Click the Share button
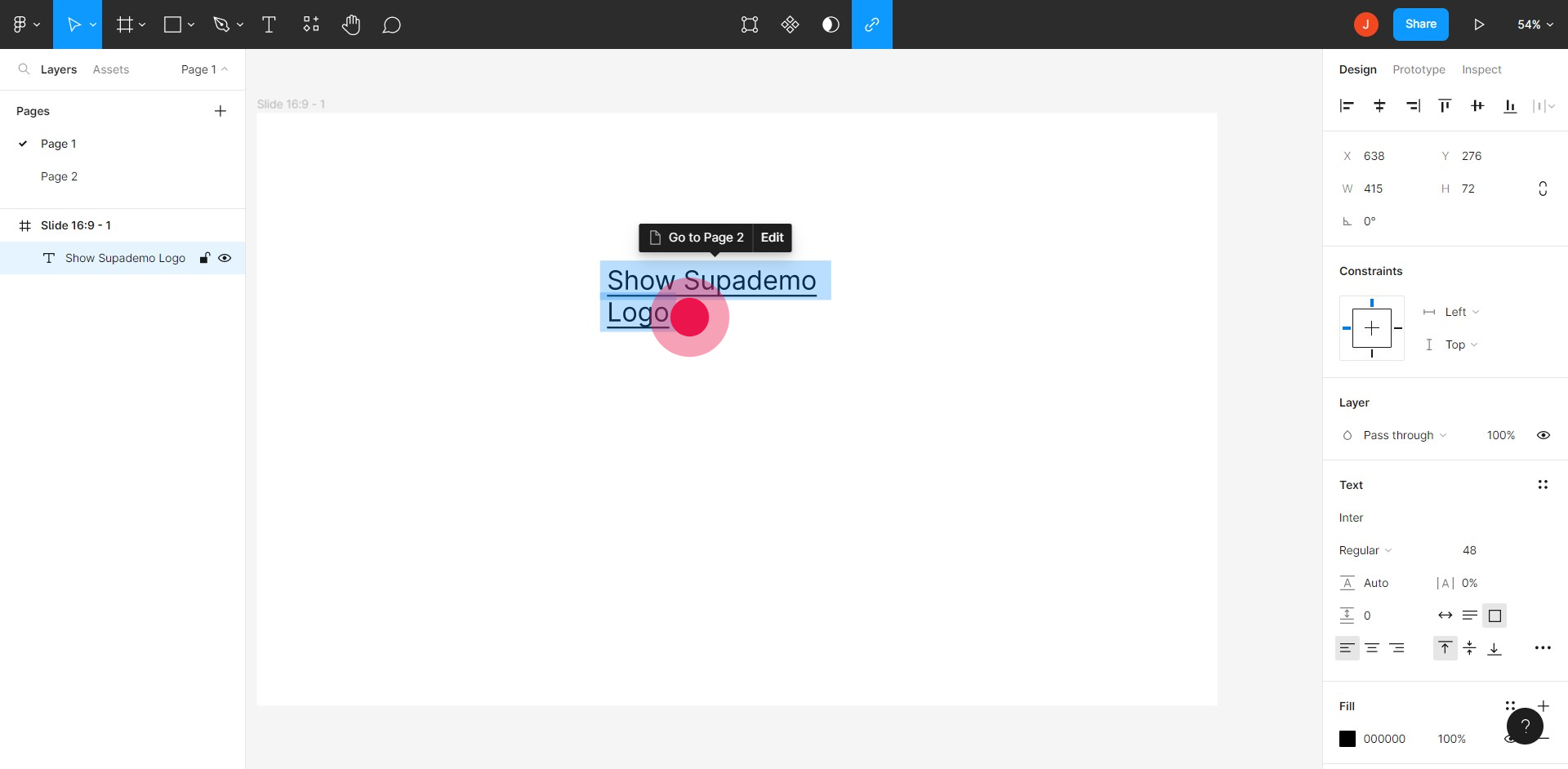The image size is (1568, 769). click(1421, 24)
